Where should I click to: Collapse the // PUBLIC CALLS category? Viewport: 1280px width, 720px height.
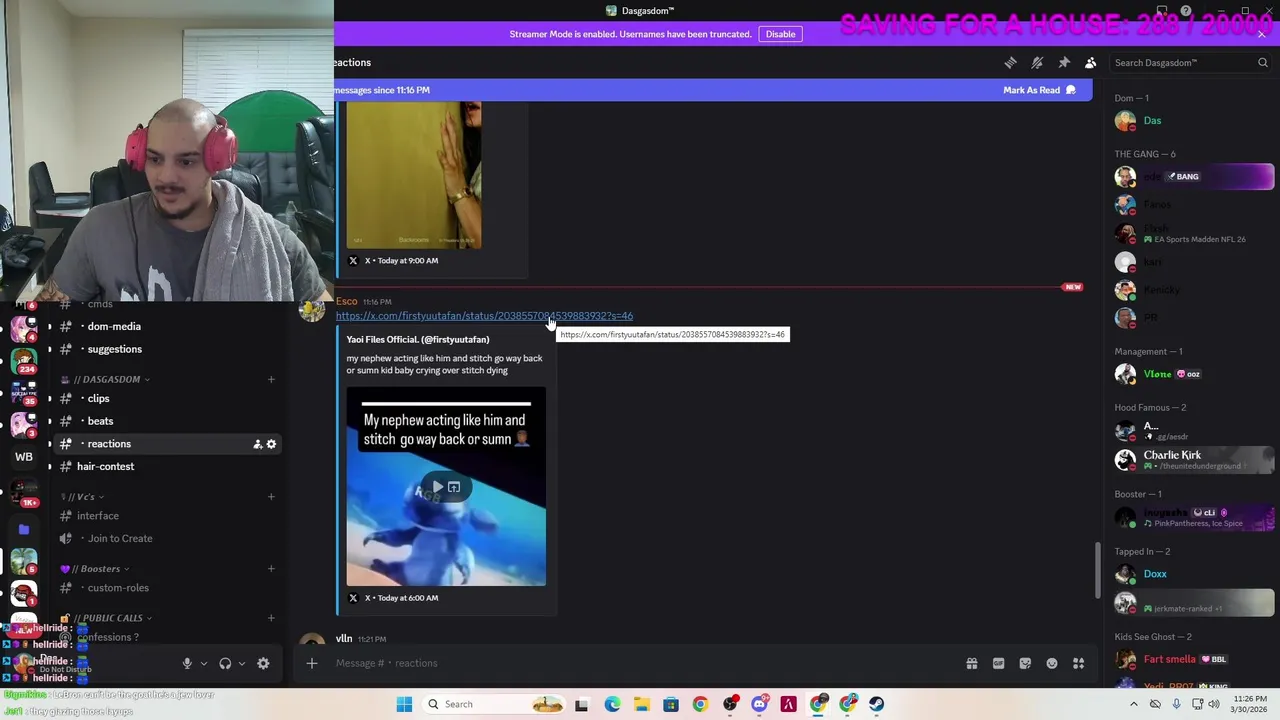[107, 618]
